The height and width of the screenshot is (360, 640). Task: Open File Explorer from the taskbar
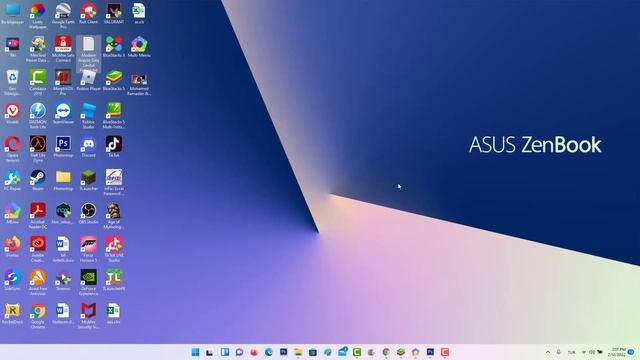pyautogui.click(x=298, y=352)
